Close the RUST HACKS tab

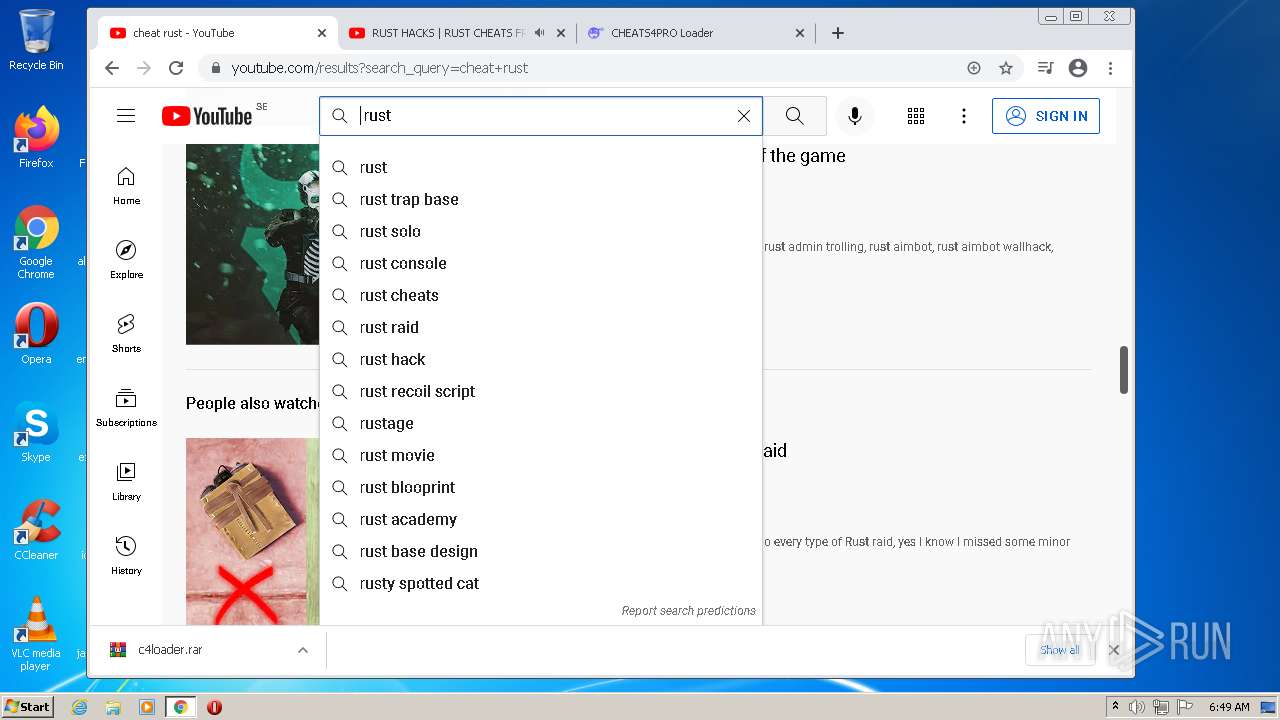pos(561,33)
